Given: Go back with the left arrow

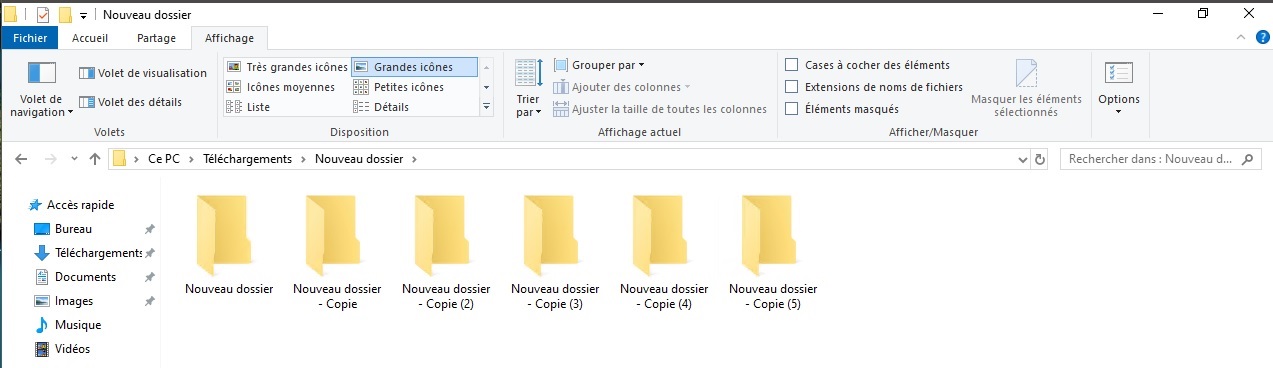Looking at the screenshot, I should coord(22,159).
